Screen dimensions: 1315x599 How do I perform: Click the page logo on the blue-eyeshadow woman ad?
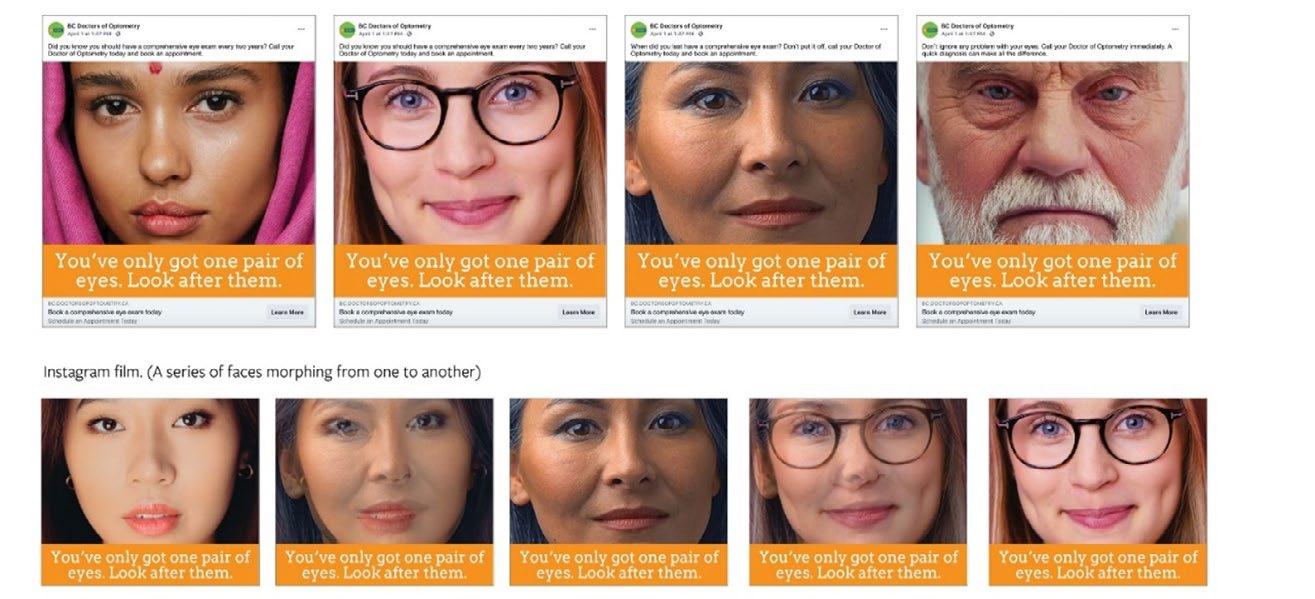point(639,30)
